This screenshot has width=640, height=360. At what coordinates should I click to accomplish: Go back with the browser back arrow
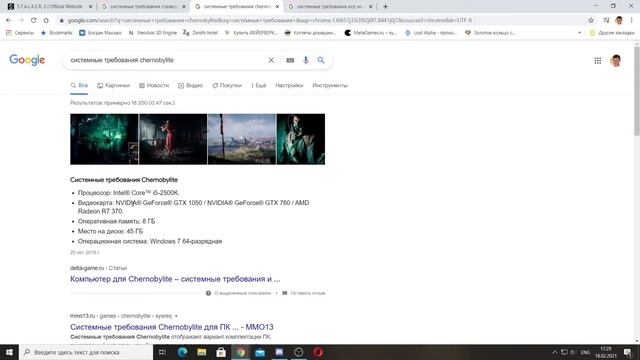click(9, 20)
